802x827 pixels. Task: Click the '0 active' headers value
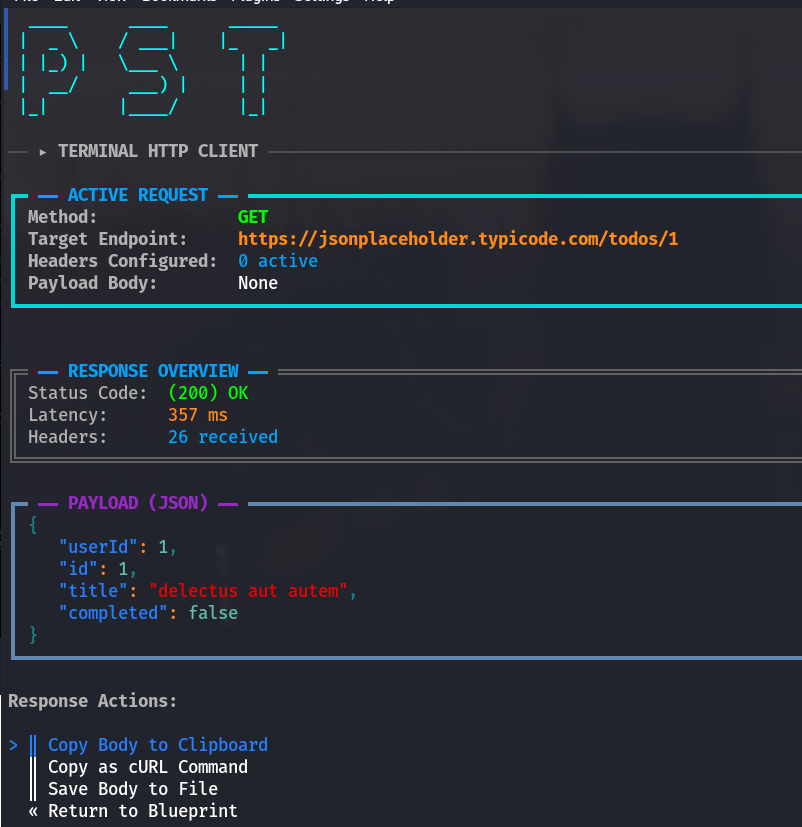[x=278, y=261]
